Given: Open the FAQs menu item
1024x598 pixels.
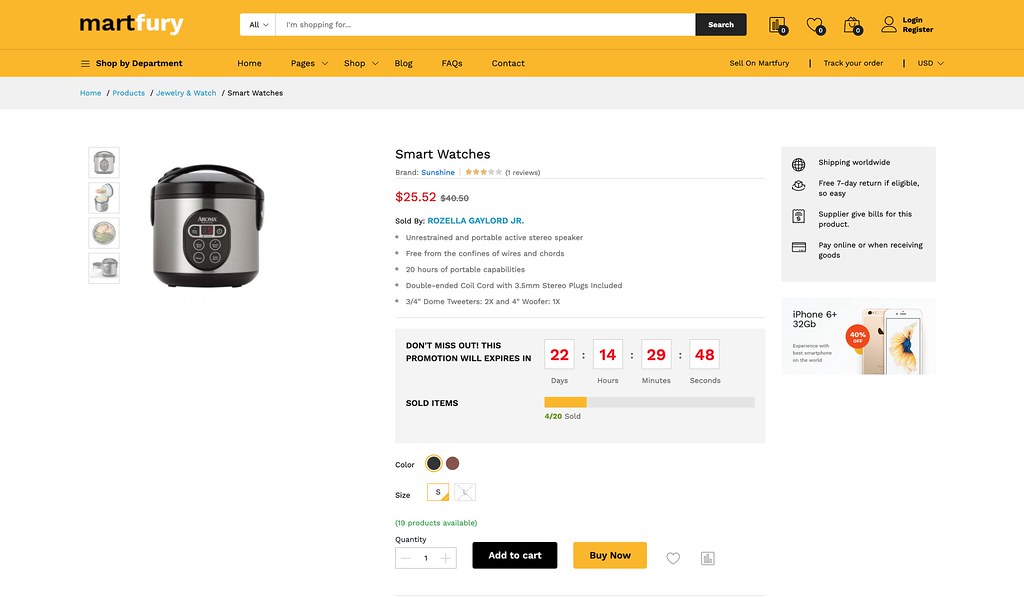Looking at the screenshot, I should pyautogui.click(x=452, y=63).
